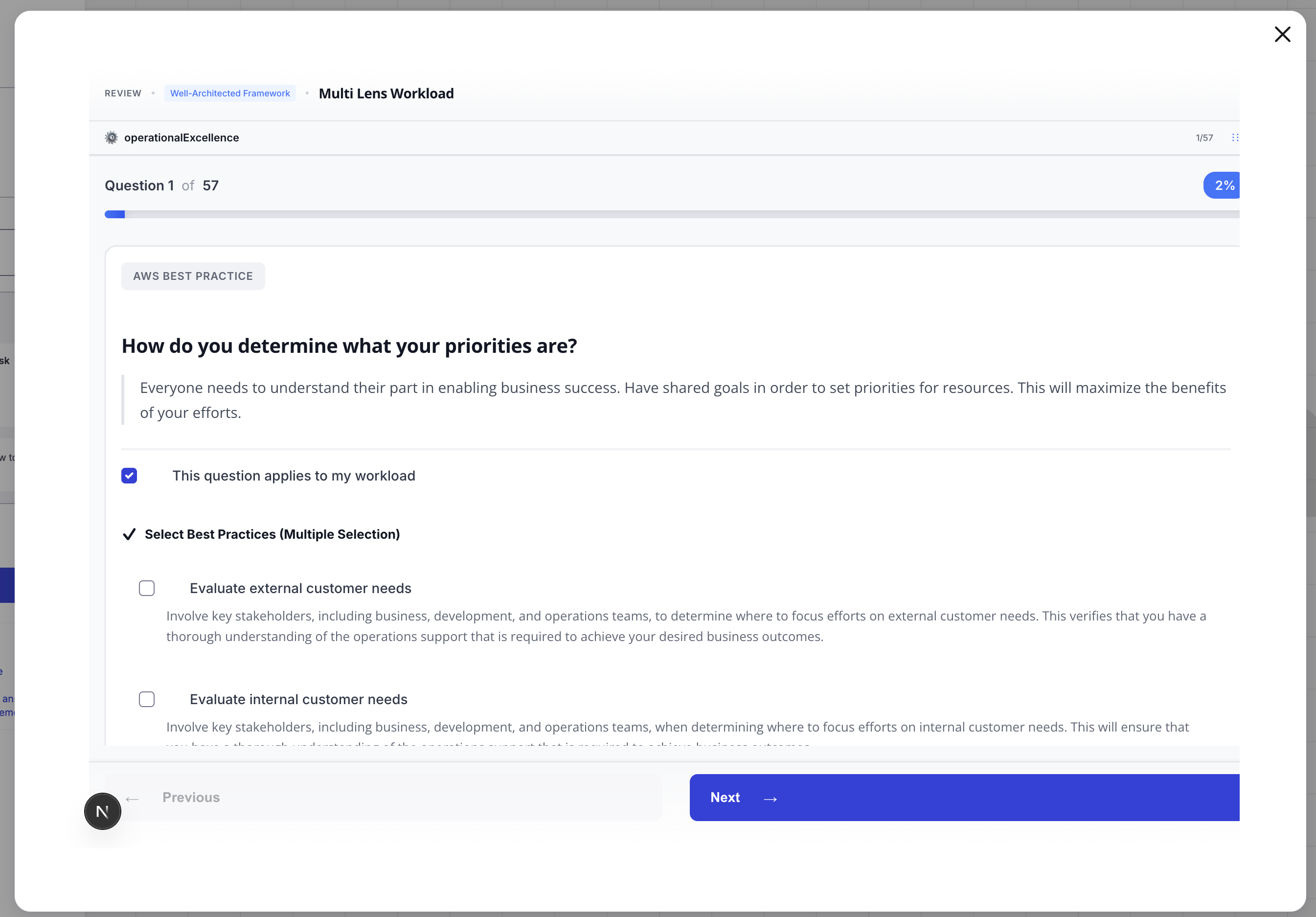
Task: Click the left arrow icon beside Previous
Action: [x=133, y=799]
